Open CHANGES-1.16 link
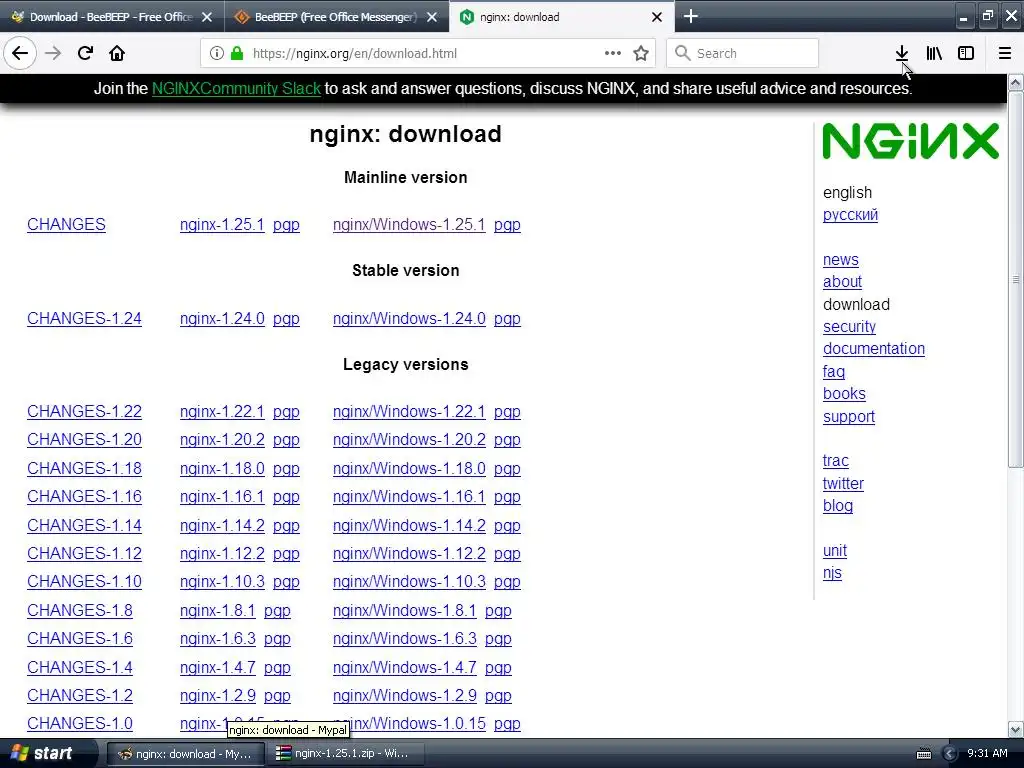 (x=84, y=496)
